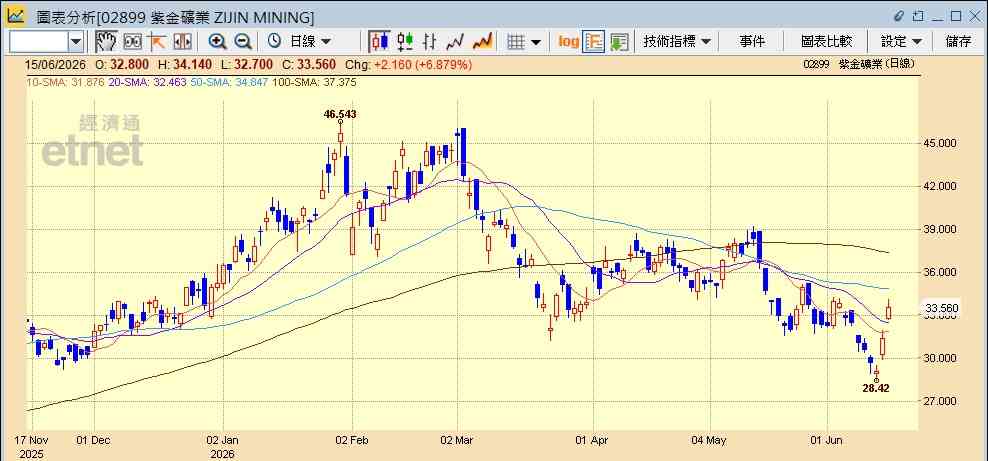Click the 01 Apr date axis label
The height and width of the screenshot is (461, 988).
click(593, 440)
